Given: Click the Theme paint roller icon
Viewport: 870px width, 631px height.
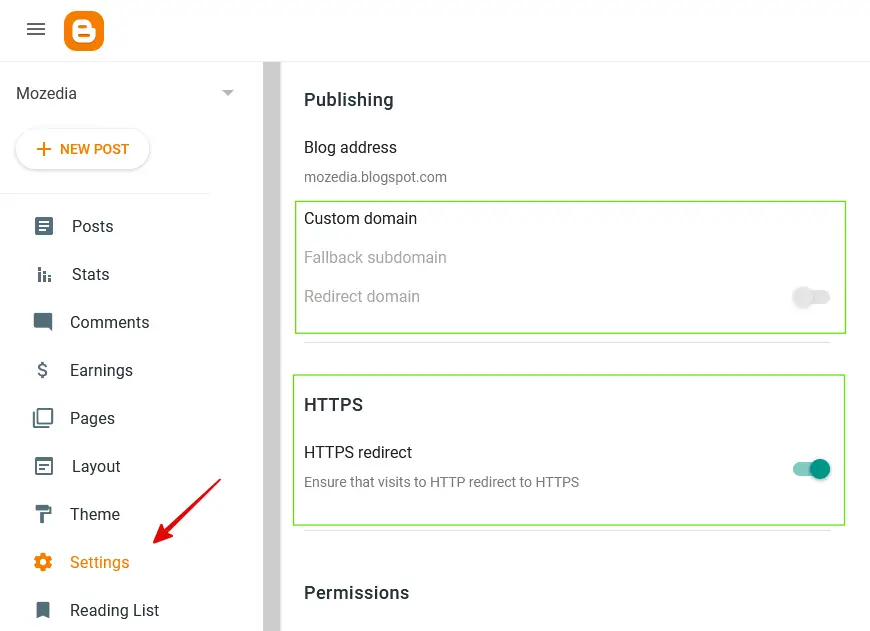Looking at the screenshot, I should click(43, 514).
